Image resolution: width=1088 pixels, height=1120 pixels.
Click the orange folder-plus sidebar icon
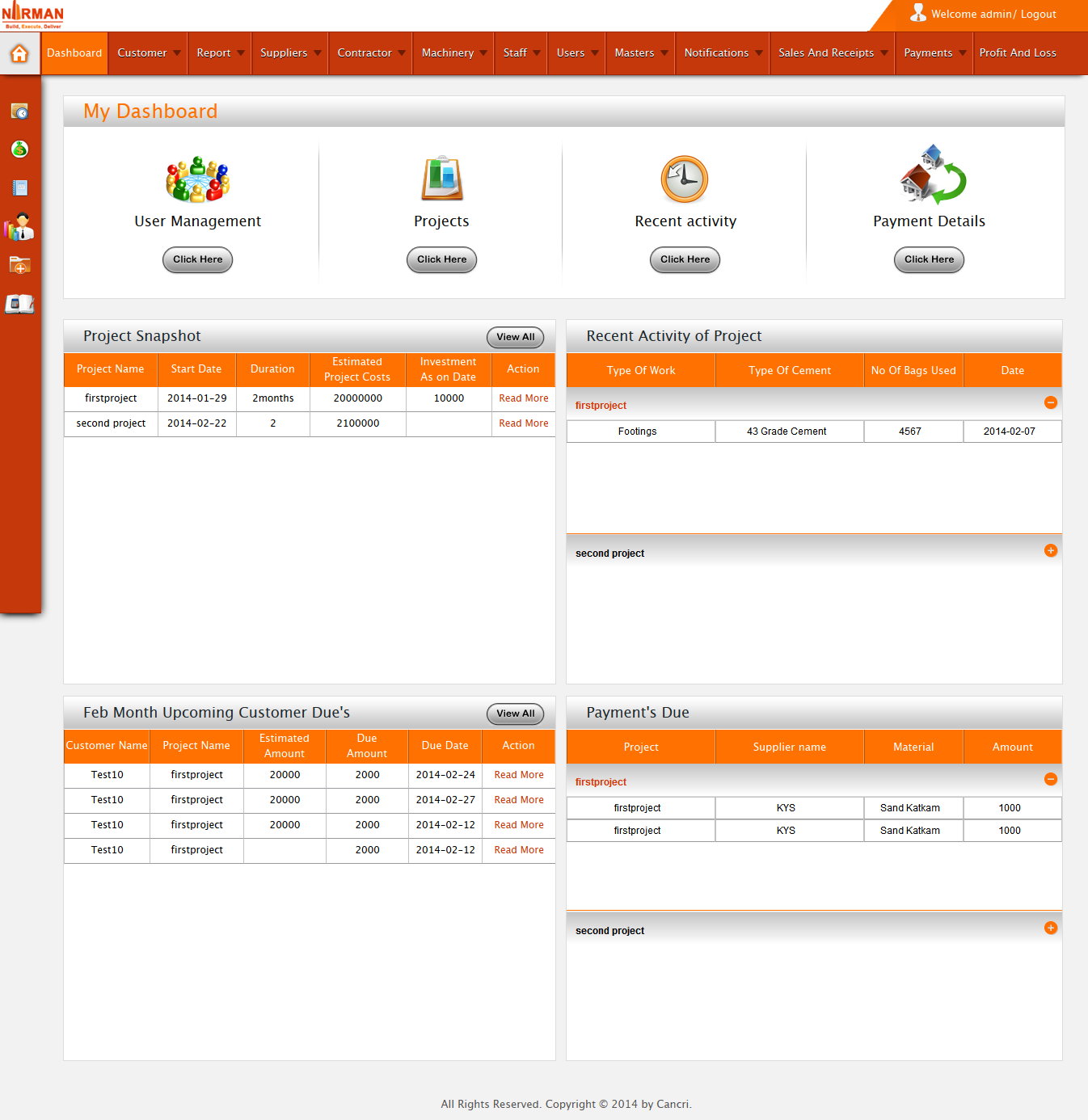[x=19, y=265]
